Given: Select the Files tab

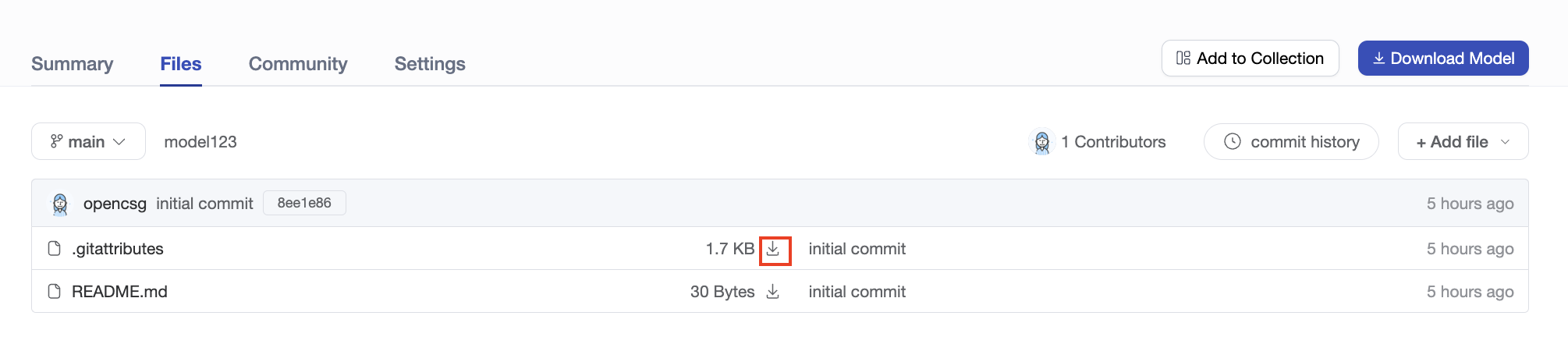Looking at the screenshot, I should 181,64.
